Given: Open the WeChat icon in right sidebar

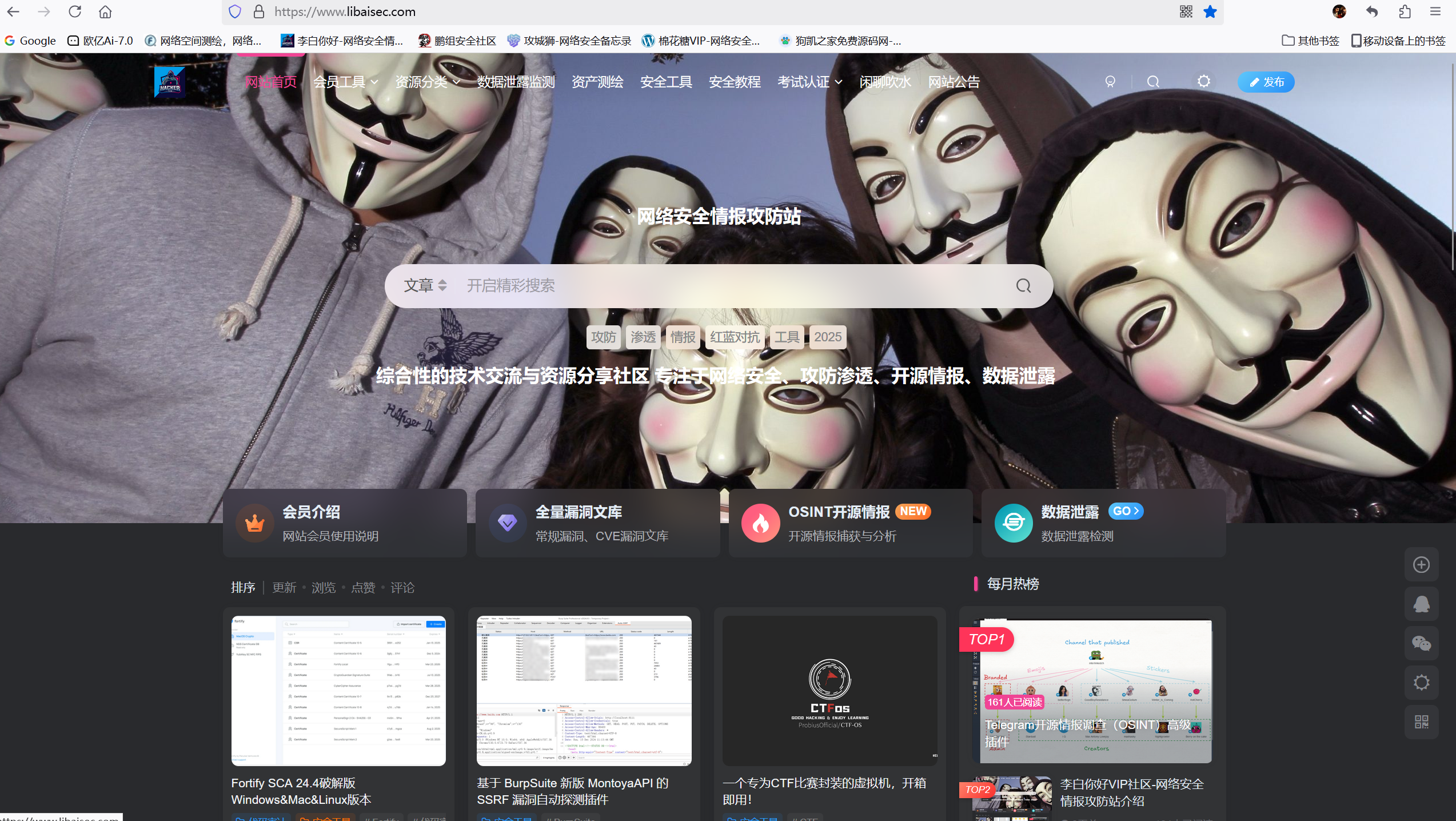Looking at the screenshot, I should click(x=1421, y=643).
